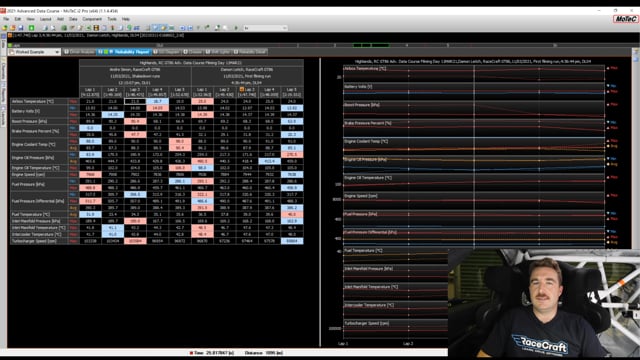Select the Intercooler Temperature row label in table

point(39,234)
